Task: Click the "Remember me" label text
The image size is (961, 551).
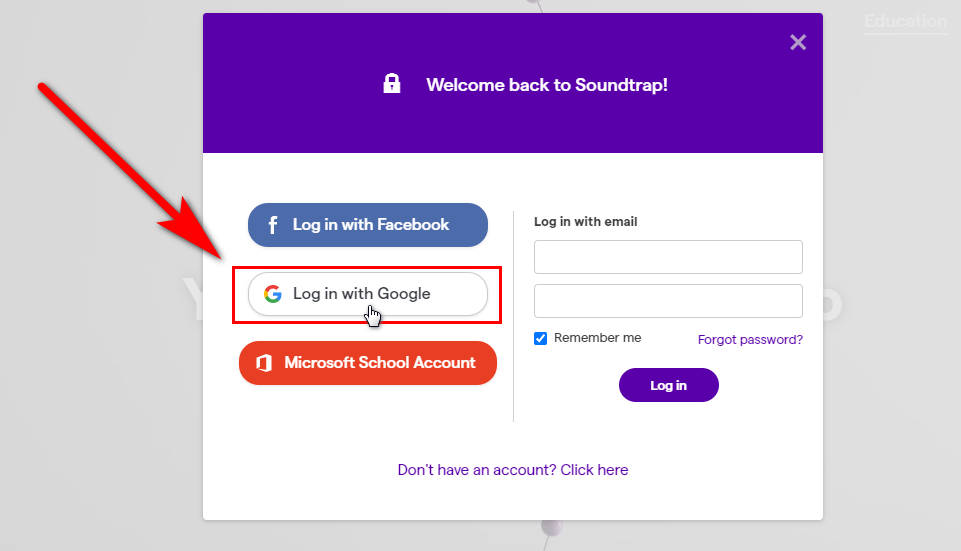Action: [x=597, y=338]
